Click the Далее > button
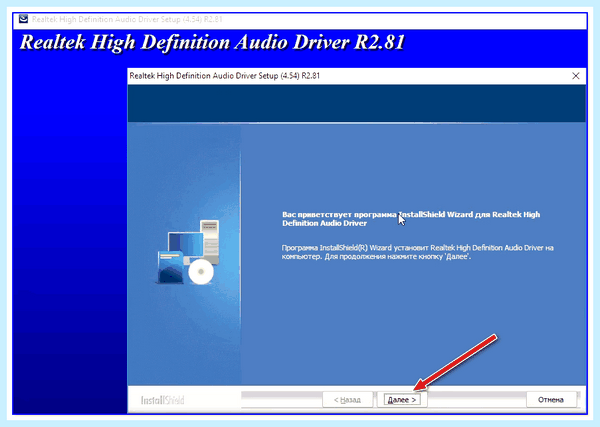The width and height of the screenshot is (600, 427). coord(402,400)
